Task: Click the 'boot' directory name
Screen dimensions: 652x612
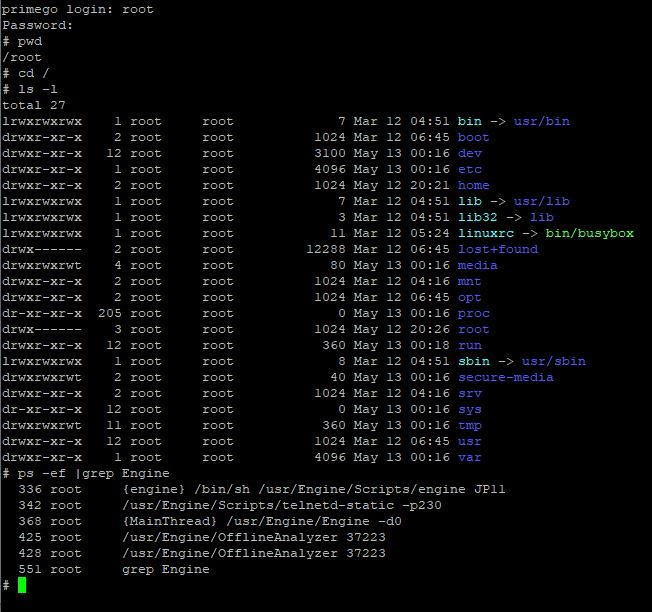Action: point(473,137)
